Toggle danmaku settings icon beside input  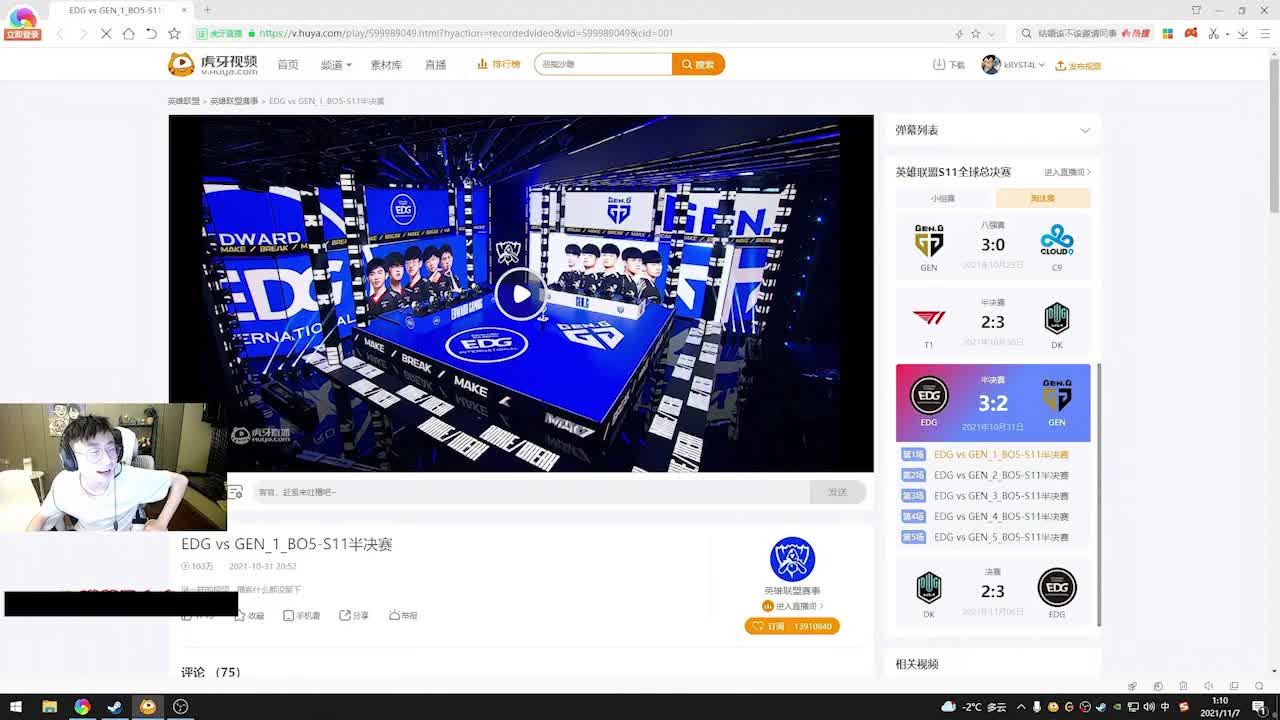(x=235, y=492)
